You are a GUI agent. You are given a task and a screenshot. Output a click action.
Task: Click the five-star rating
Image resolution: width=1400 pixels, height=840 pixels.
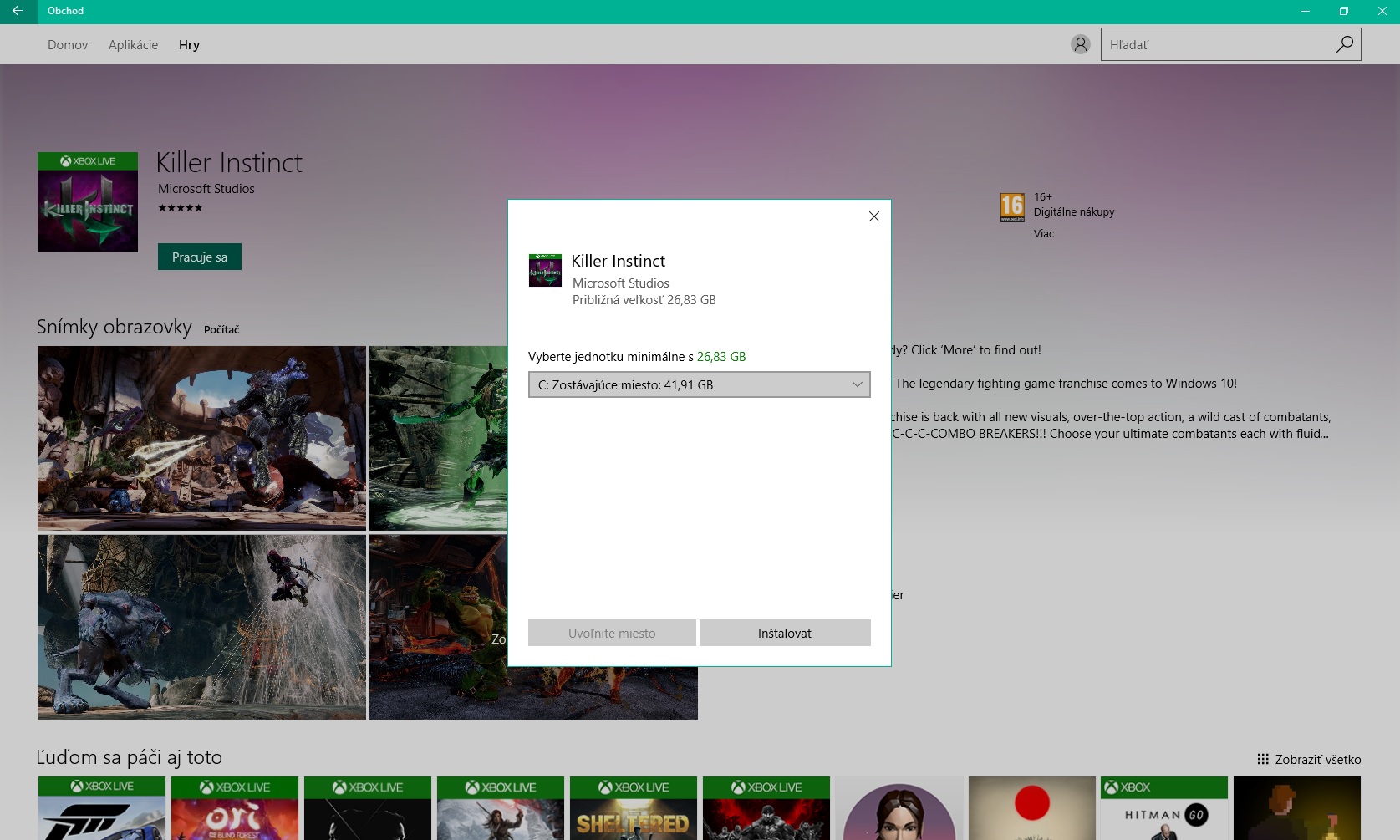click(x=181, y=208)
